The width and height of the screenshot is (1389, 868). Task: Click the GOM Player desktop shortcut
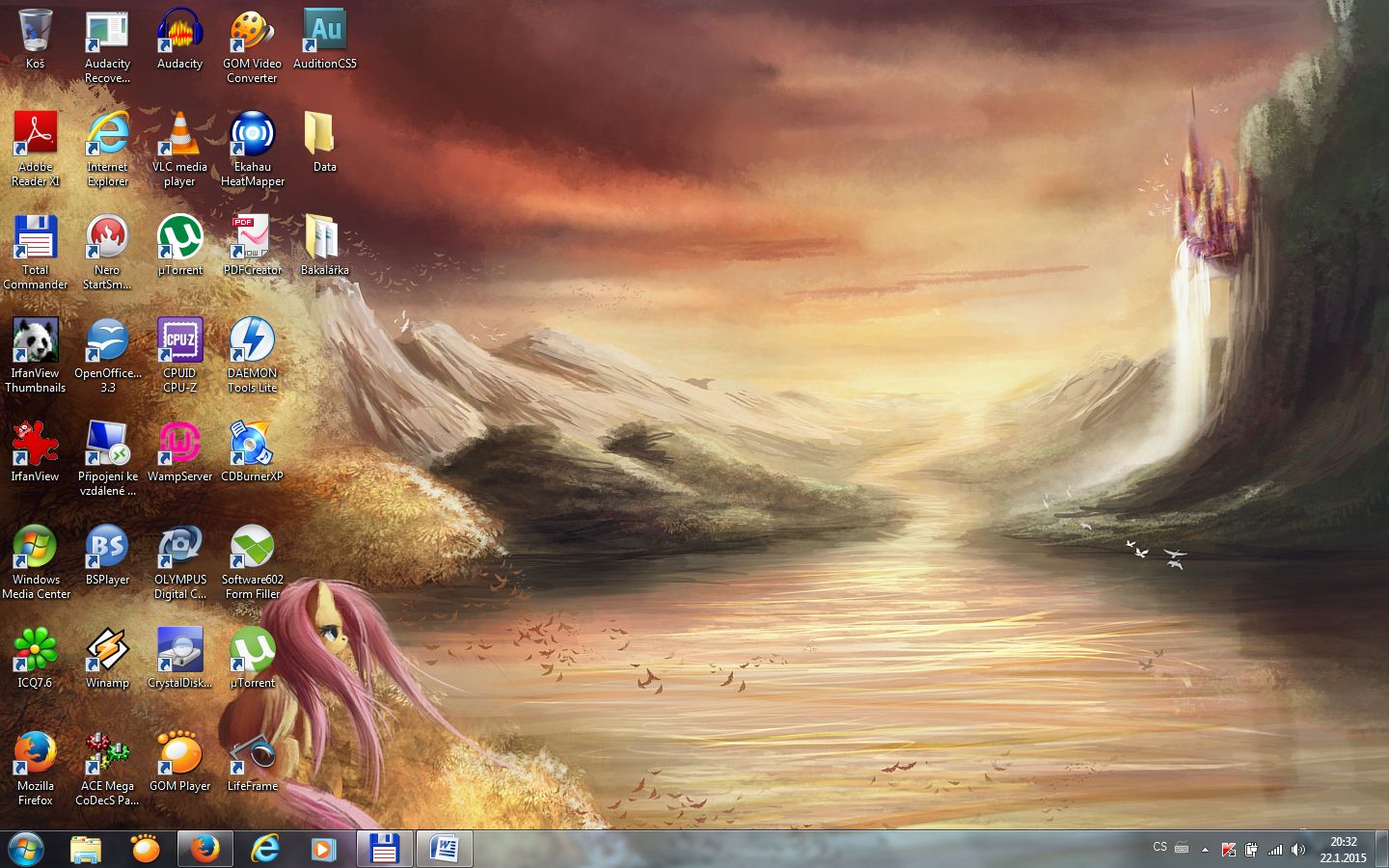click(x=179, y=762)
